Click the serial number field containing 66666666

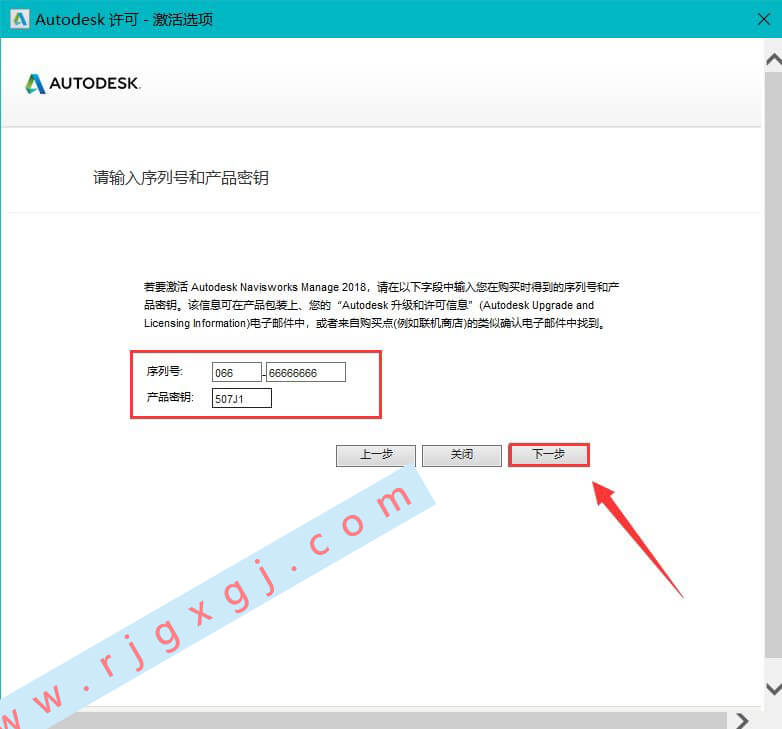point(306,372)
